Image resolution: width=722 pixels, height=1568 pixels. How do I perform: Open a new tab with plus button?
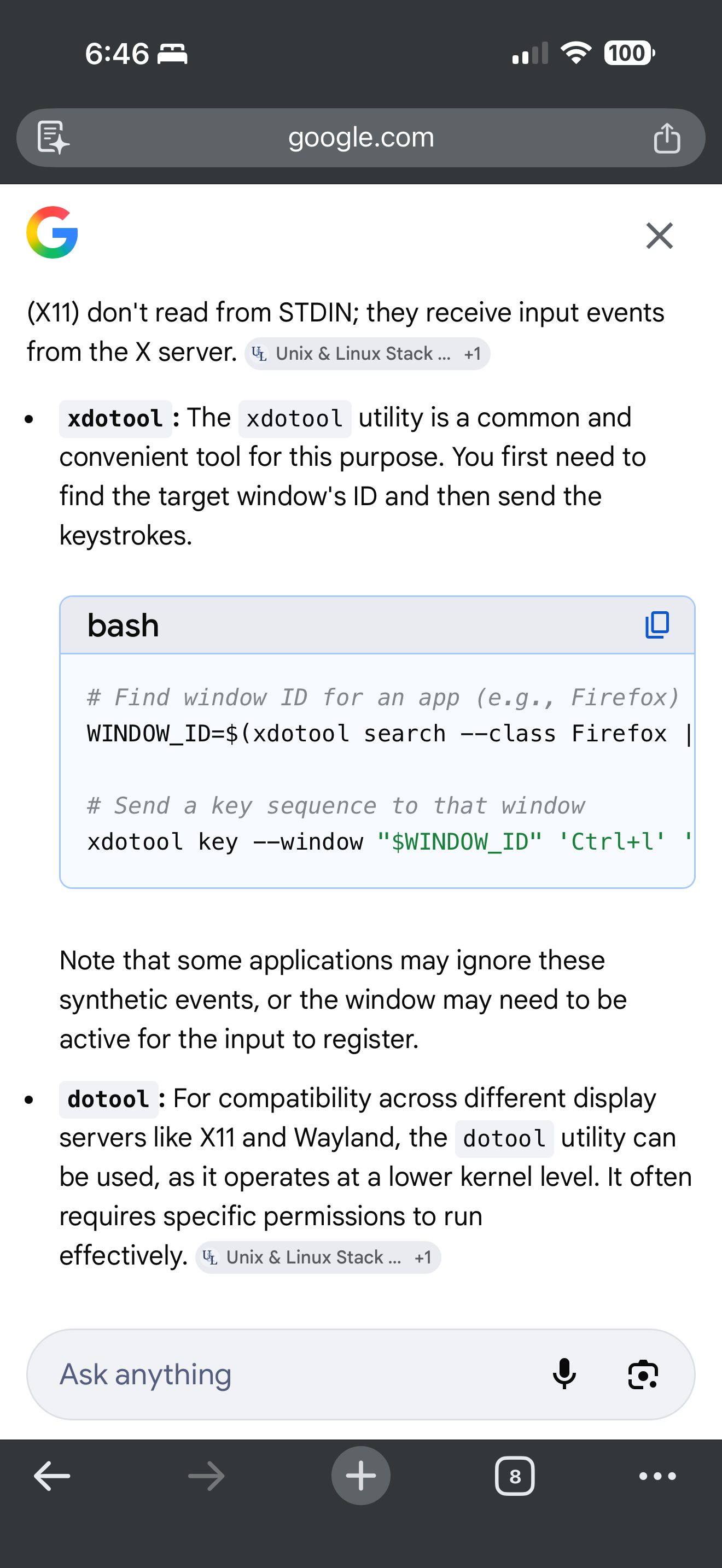tap(361, 1476)
